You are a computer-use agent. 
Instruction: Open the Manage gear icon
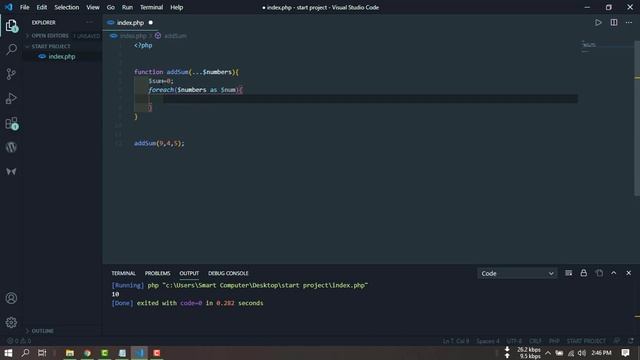tap(11, 322)
